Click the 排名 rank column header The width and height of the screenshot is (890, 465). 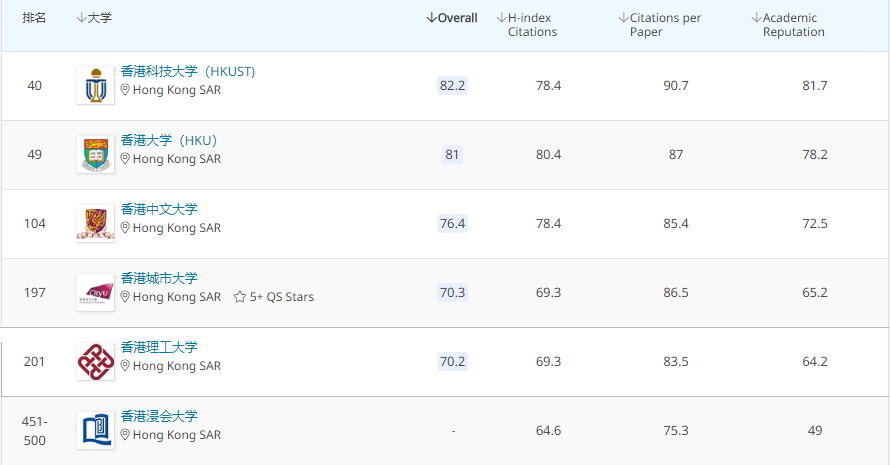pos(35,18)
